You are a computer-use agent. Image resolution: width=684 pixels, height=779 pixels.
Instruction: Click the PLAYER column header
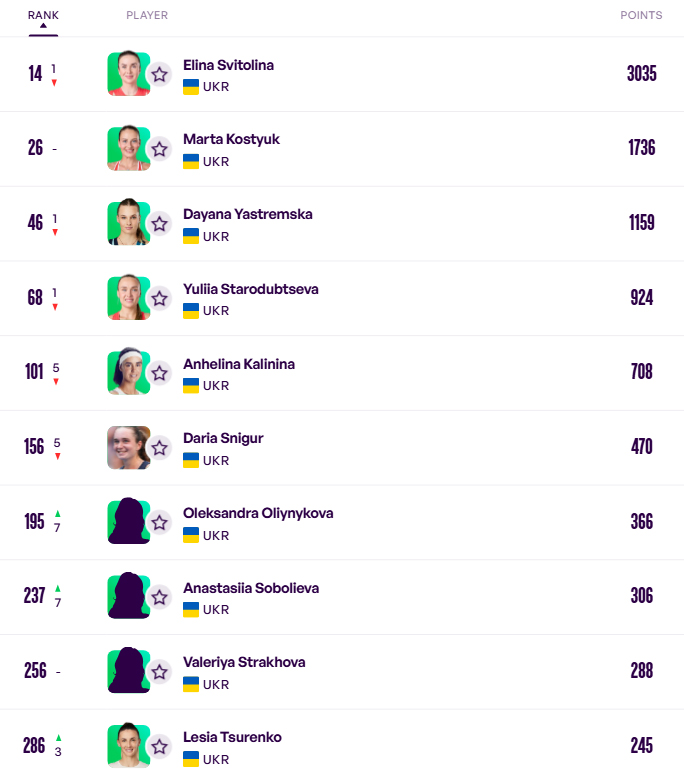147,15
